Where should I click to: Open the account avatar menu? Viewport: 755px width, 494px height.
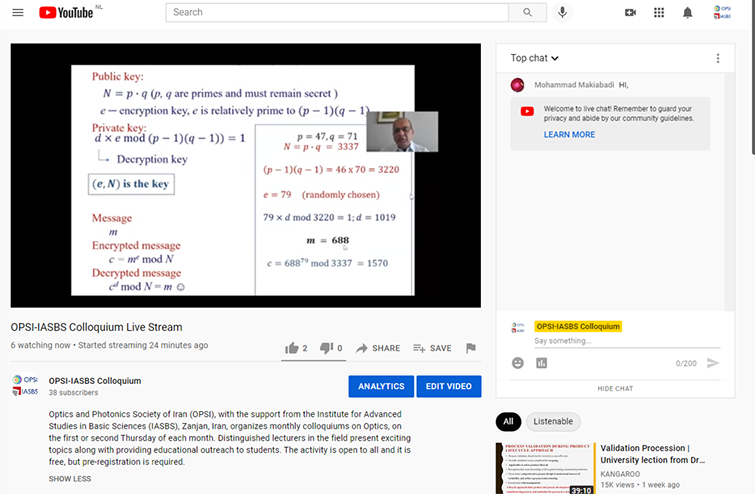724,12
